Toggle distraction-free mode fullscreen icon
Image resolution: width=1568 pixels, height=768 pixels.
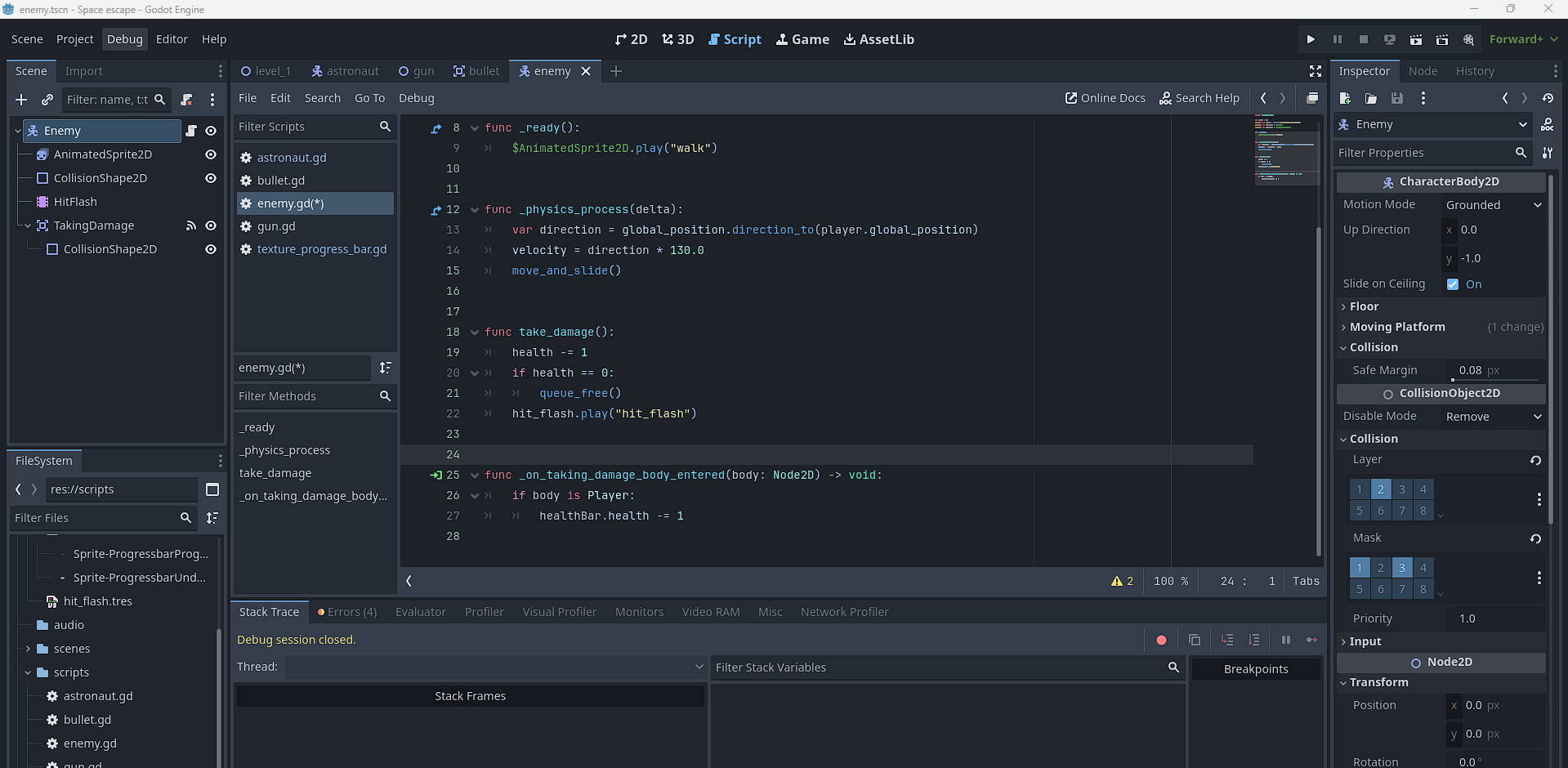pyautogui.click(x=1315, y=72)
